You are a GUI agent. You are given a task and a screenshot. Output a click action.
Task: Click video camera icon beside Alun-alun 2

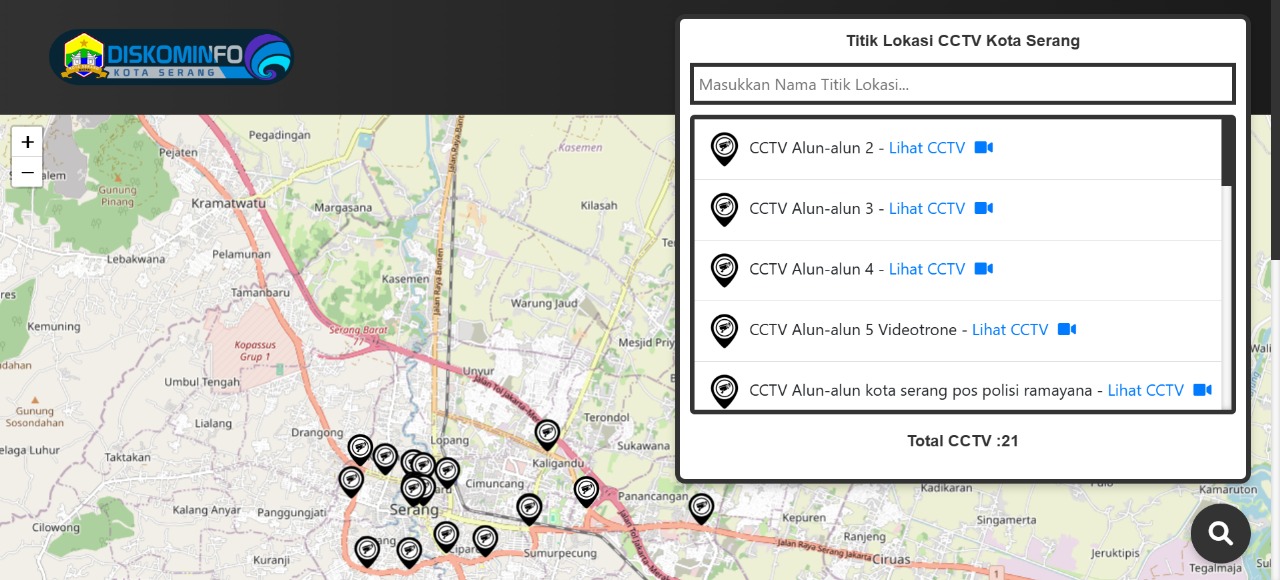point(984,148)
